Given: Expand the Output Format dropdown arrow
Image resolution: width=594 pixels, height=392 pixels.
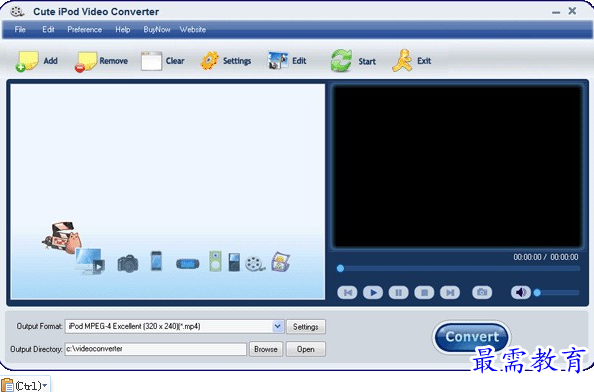Looking at the screenshot, I should click(278, 326).
